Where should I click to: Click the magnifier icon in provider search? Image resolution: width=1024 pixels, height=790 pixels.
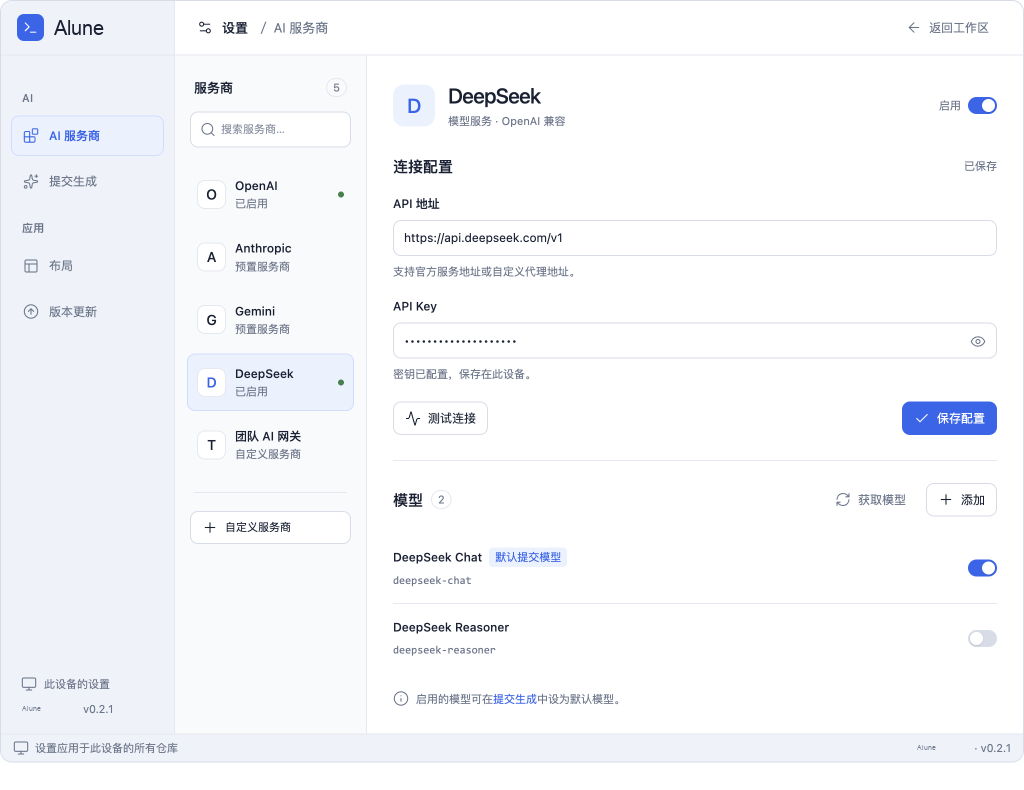[208, 129]
